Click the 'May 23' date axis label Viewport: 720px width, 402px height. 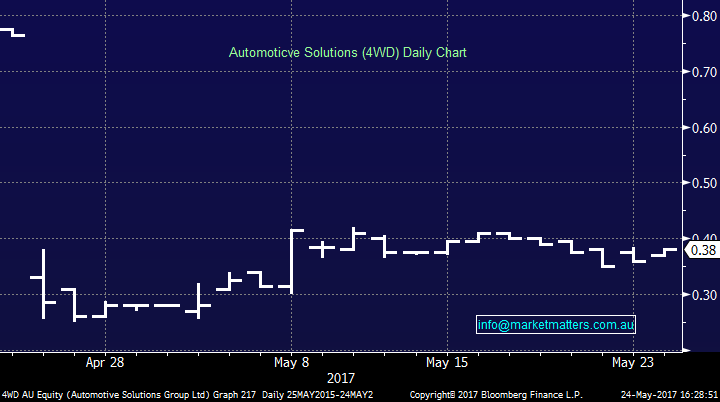coord(633,362)
